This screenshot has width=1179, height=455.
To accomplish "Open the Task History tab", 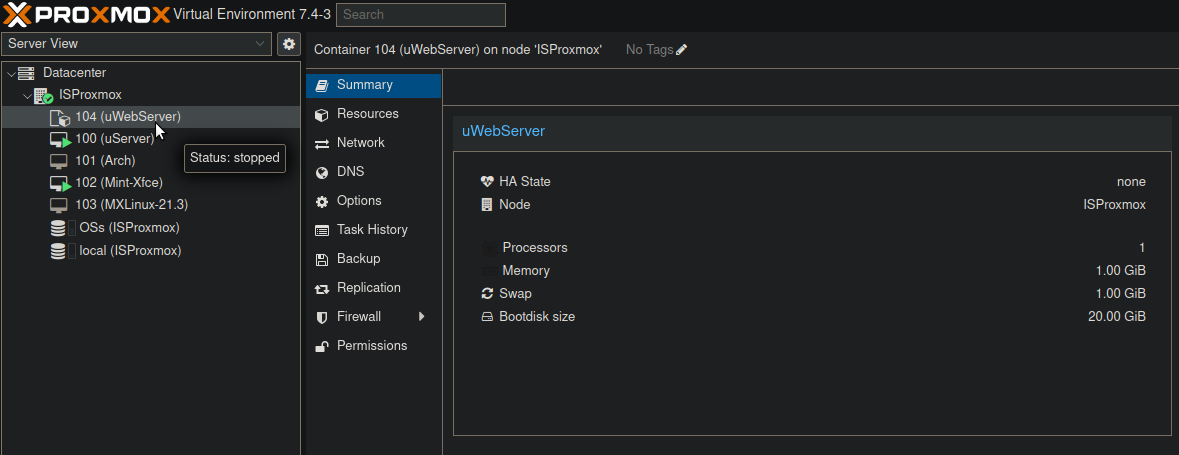I will [374, 230].
